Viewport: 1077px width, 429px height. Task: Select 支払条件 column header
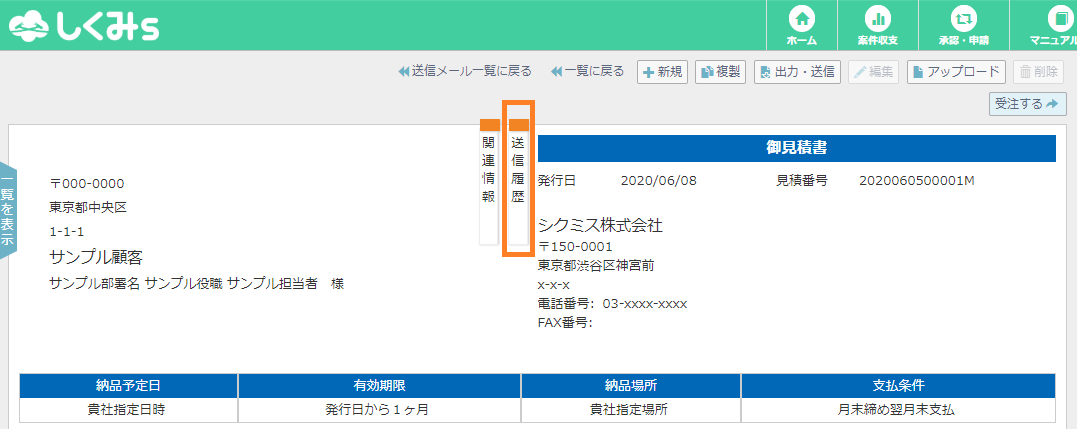click(898, 386)
